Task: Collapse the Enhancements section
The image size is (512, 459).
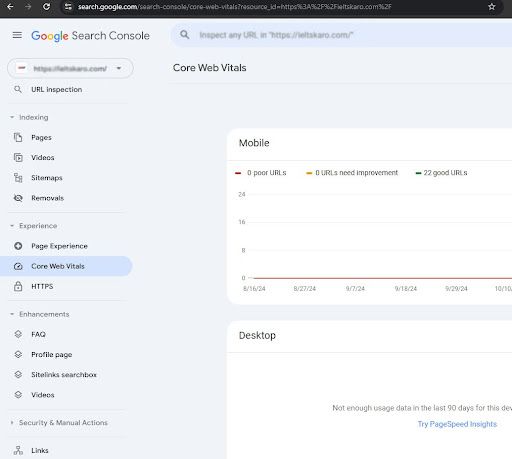Action: click(x=44, y=314)
